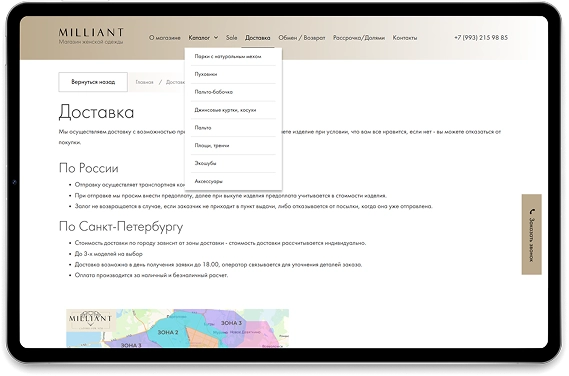Open the Sale menu item
Viewport: 569px width, 376px height.
point(232,37)
